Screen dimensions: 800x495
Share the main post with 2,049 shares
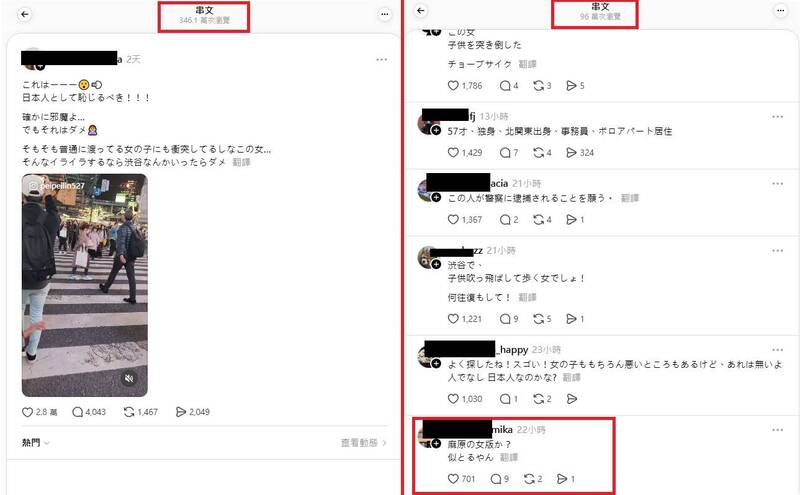tap(192, 412)
